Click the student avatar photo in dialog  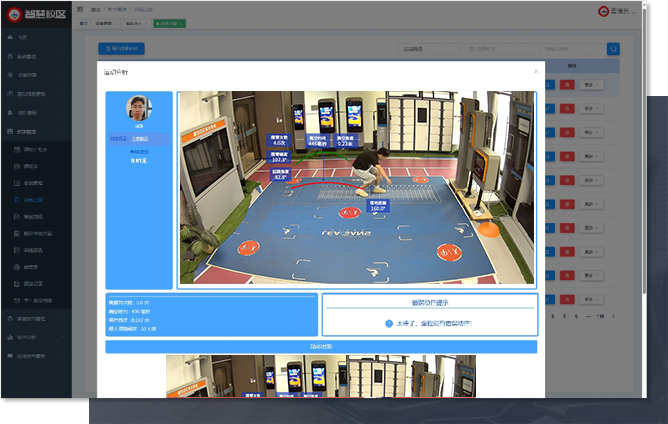point(139,108)
